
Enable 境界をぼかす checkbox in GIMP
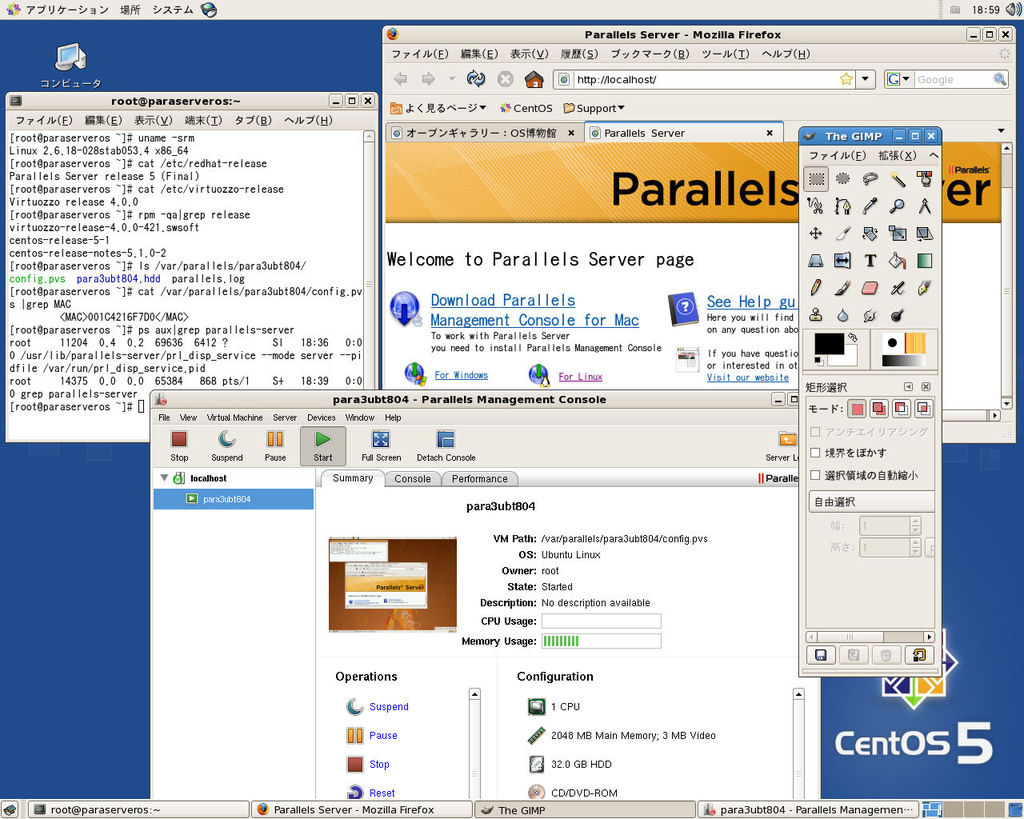[815, 453]
